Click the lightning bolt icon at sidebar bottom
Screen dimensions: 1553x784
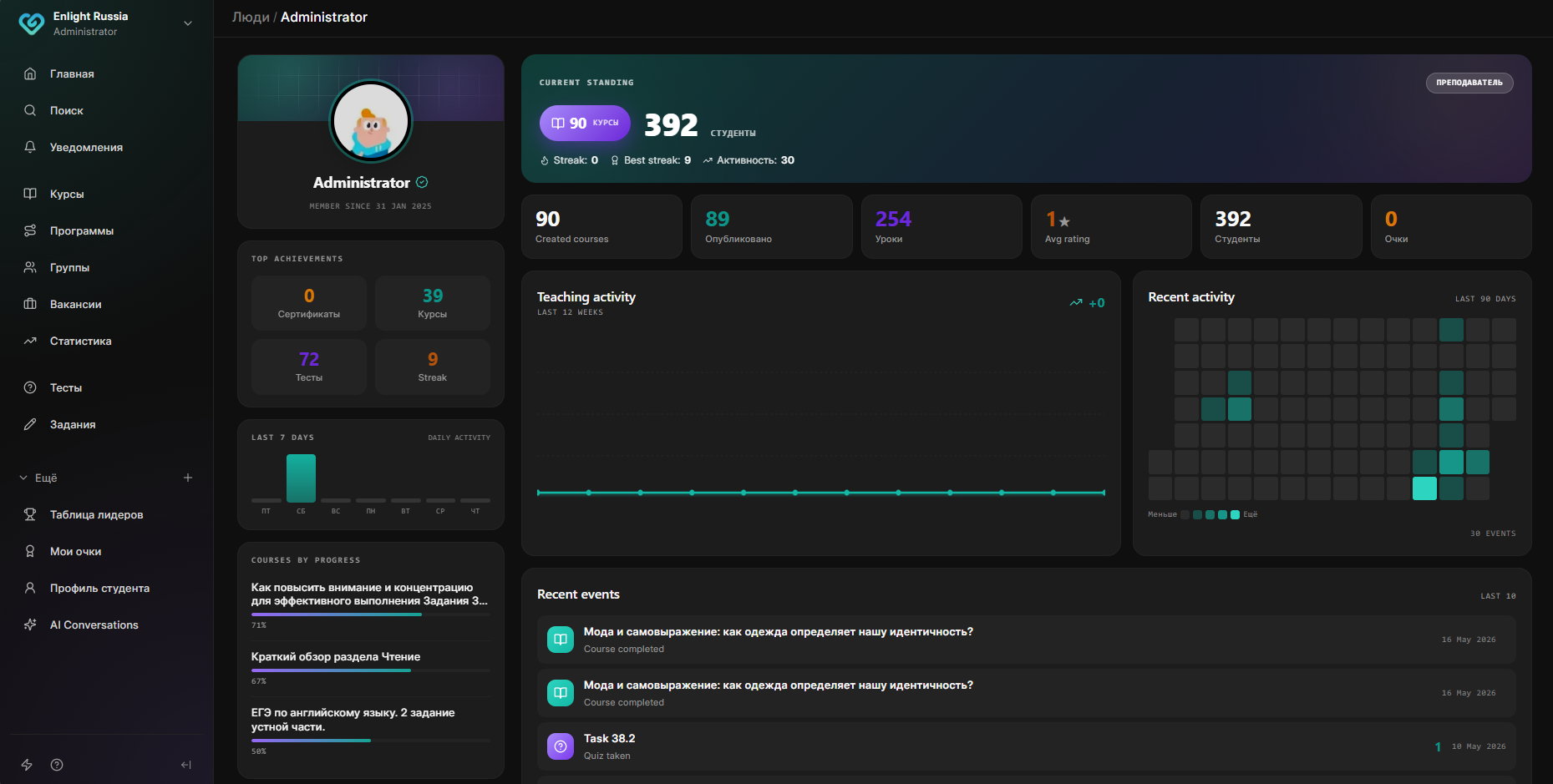click(27, 765)
